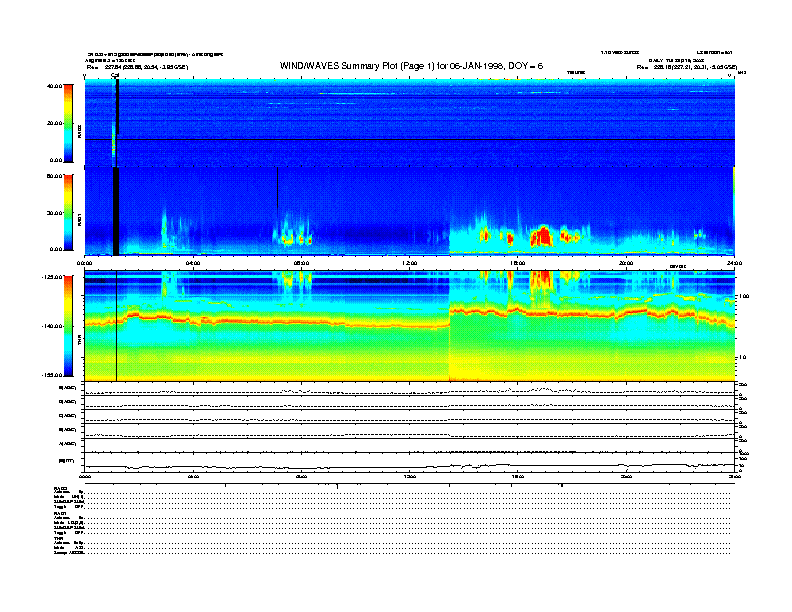Click the 04:00 label under the RAD1 panel
The height and width of the screenshot is (612, 792).
pos(193,263)
